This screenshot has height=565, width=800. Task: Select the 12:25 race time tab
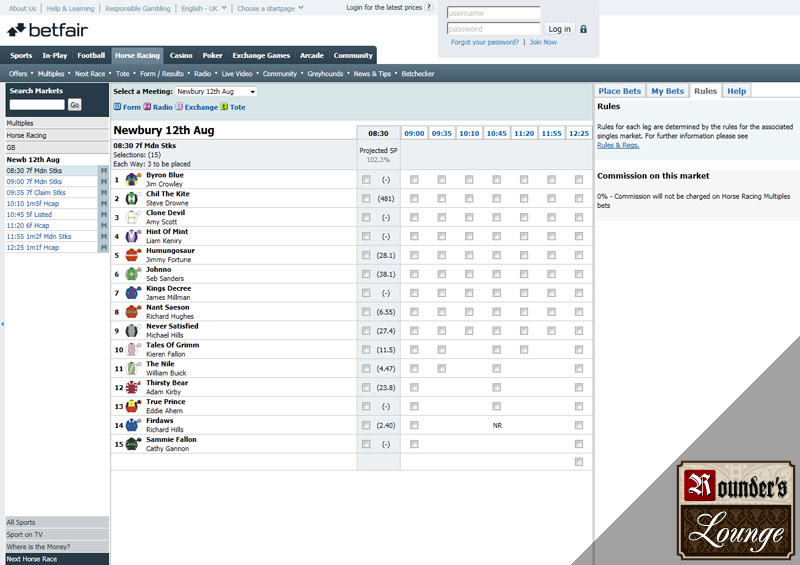click(x=579, y=133)
